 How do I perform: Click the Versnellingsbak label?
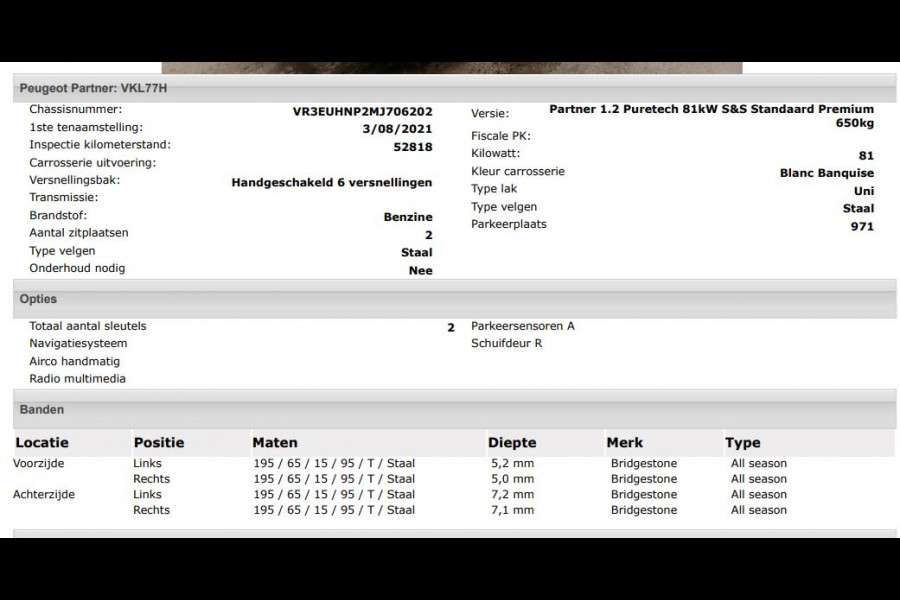pyautogui.click(x=75, y=180)
